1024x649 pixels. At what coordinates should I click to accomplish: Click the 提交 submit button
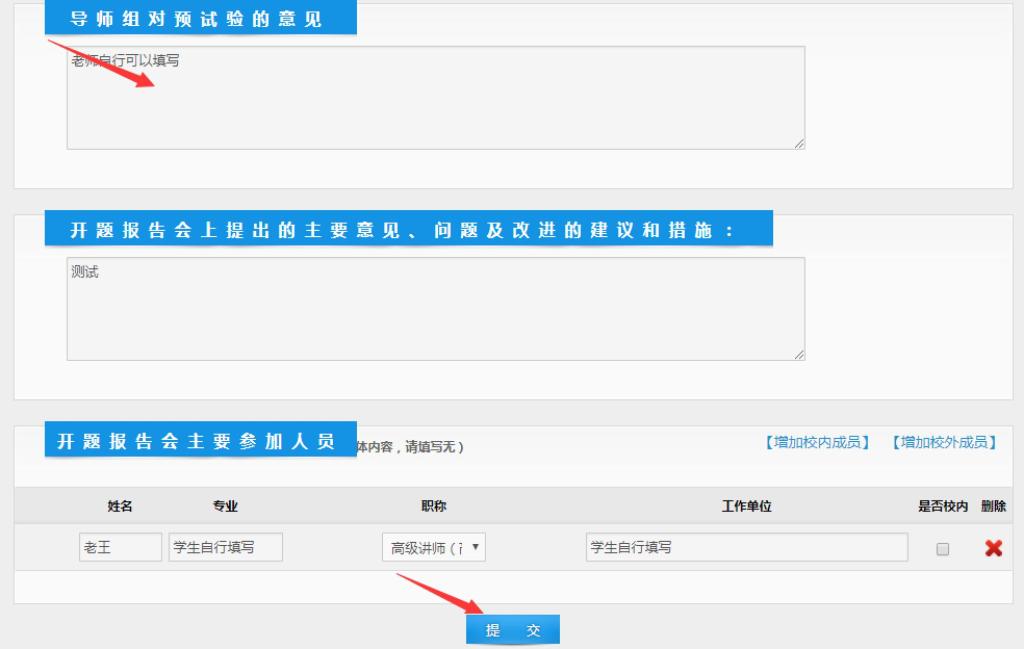click(512, 630)
